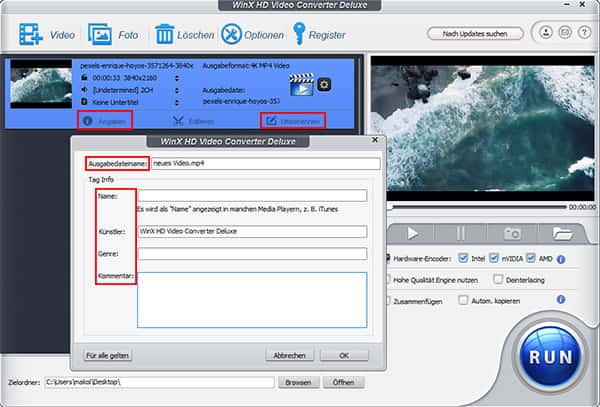
Task: Take a snapshot with camera icon
Action: pyautogui.click(x=512, y=233)
